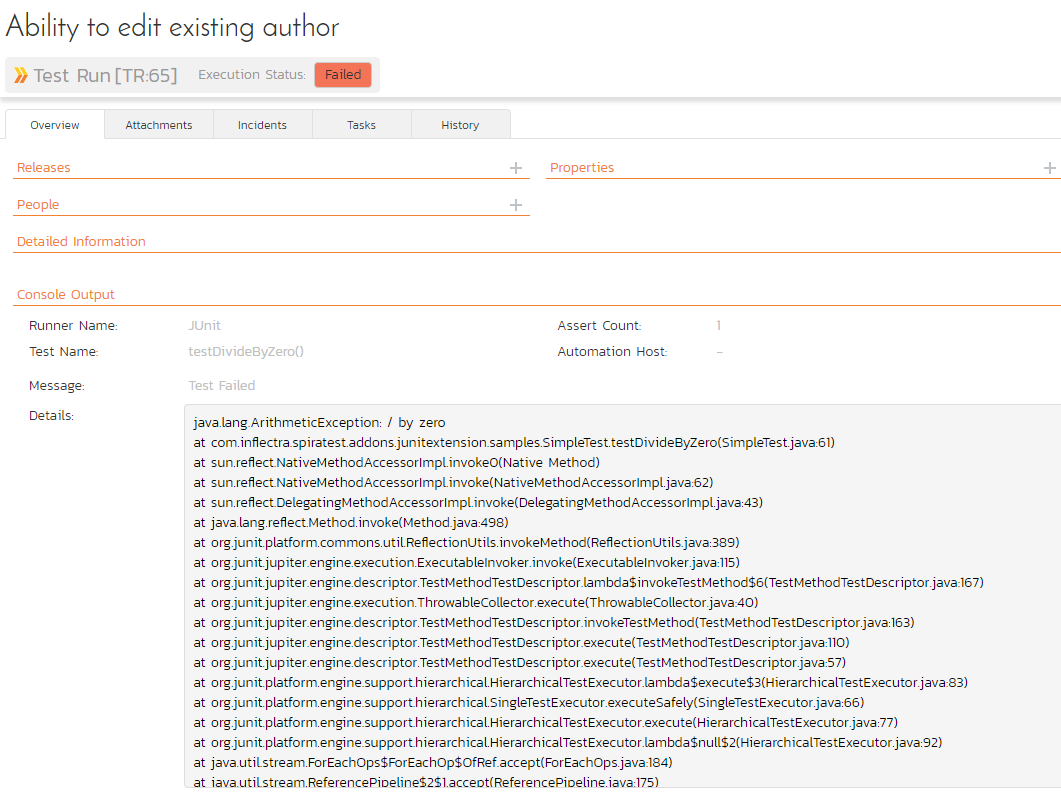Switch to the Attachments tab
The image size is (1061, 794).
pos(159,125)
